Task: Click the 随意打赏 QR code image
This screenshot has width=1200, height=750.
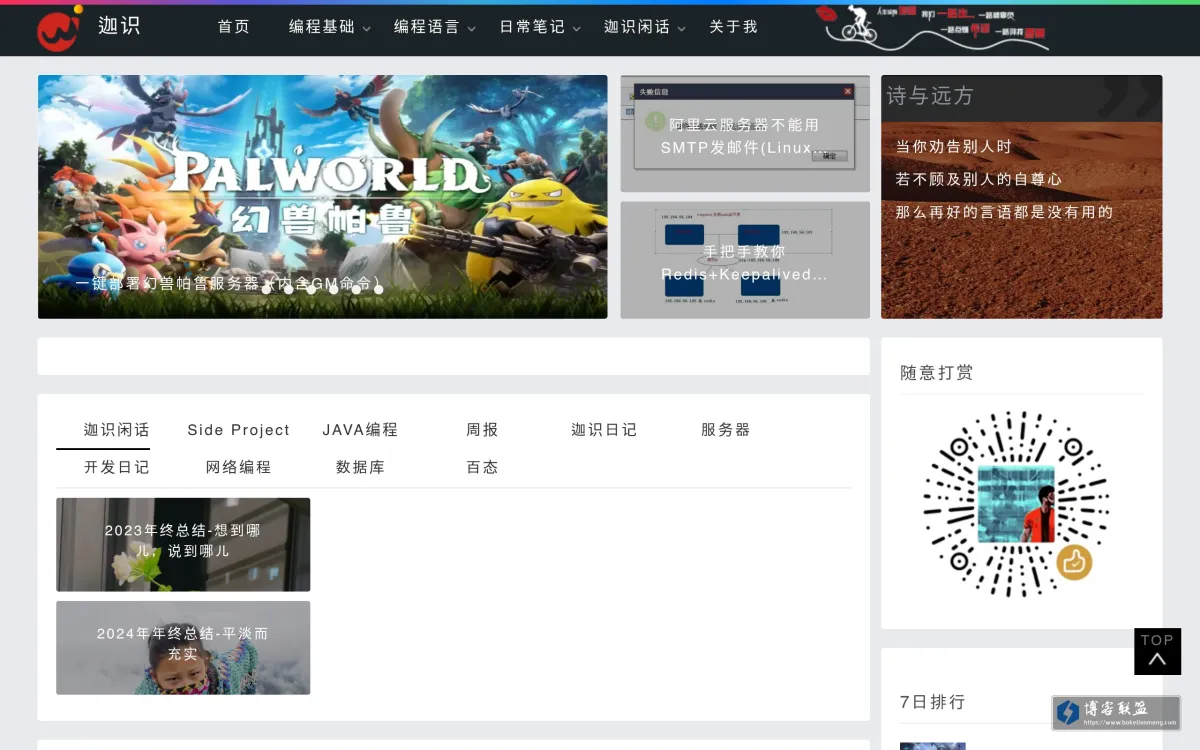Action: click(x=1016, y=504)
